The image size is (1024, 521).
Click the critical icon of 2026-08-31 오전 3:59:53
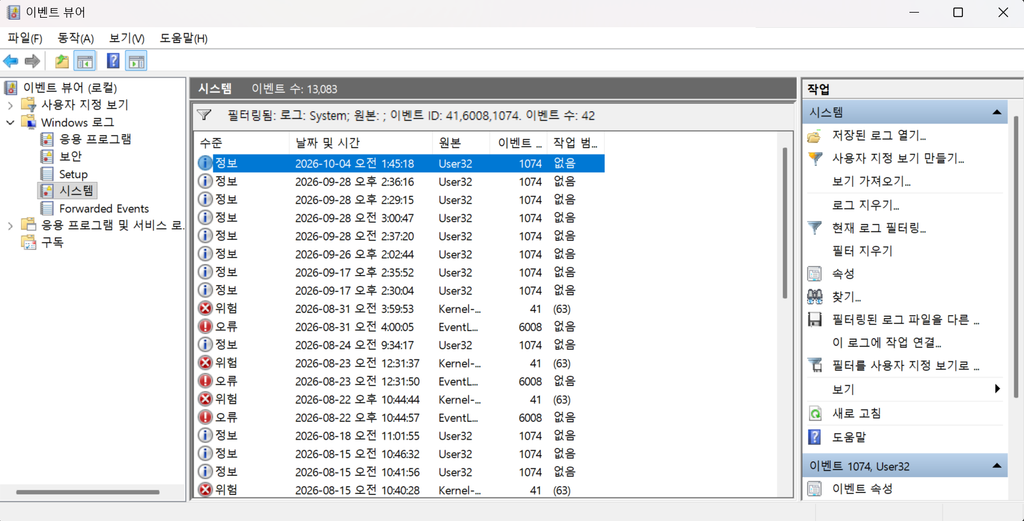[205, 308]
